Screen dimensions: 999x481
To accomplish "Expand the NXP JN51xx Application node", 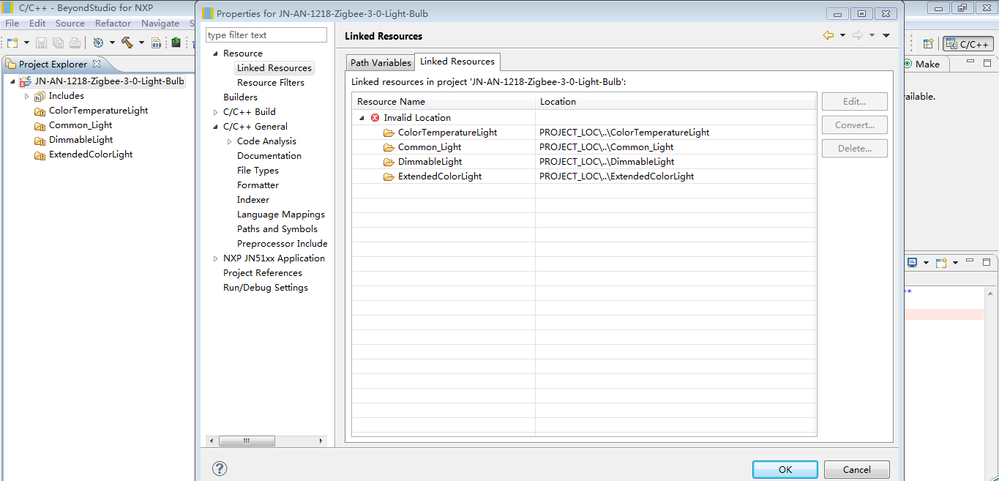I will point(215,258).
